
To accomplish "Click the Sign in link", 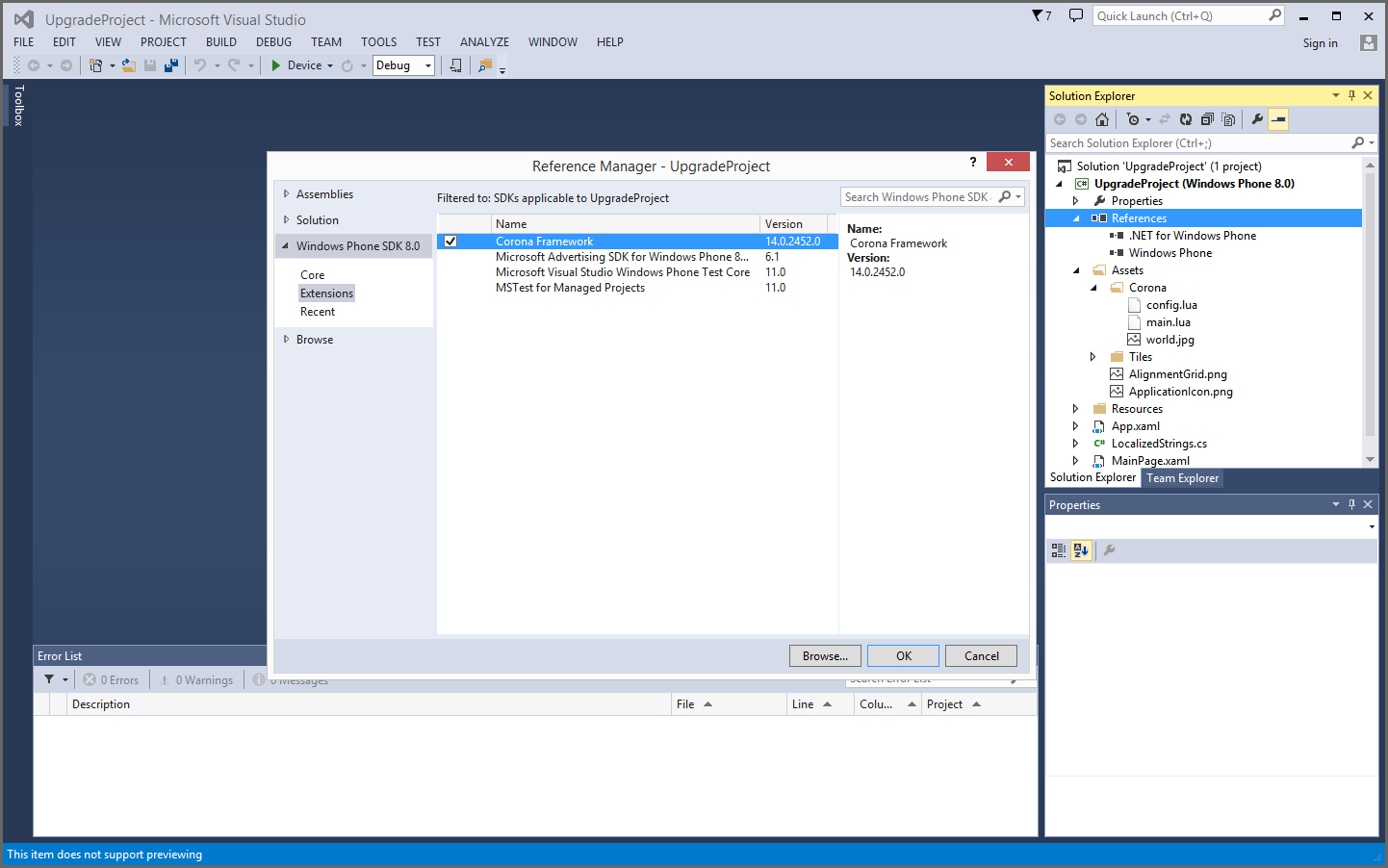I will (x=1320, y=43).
